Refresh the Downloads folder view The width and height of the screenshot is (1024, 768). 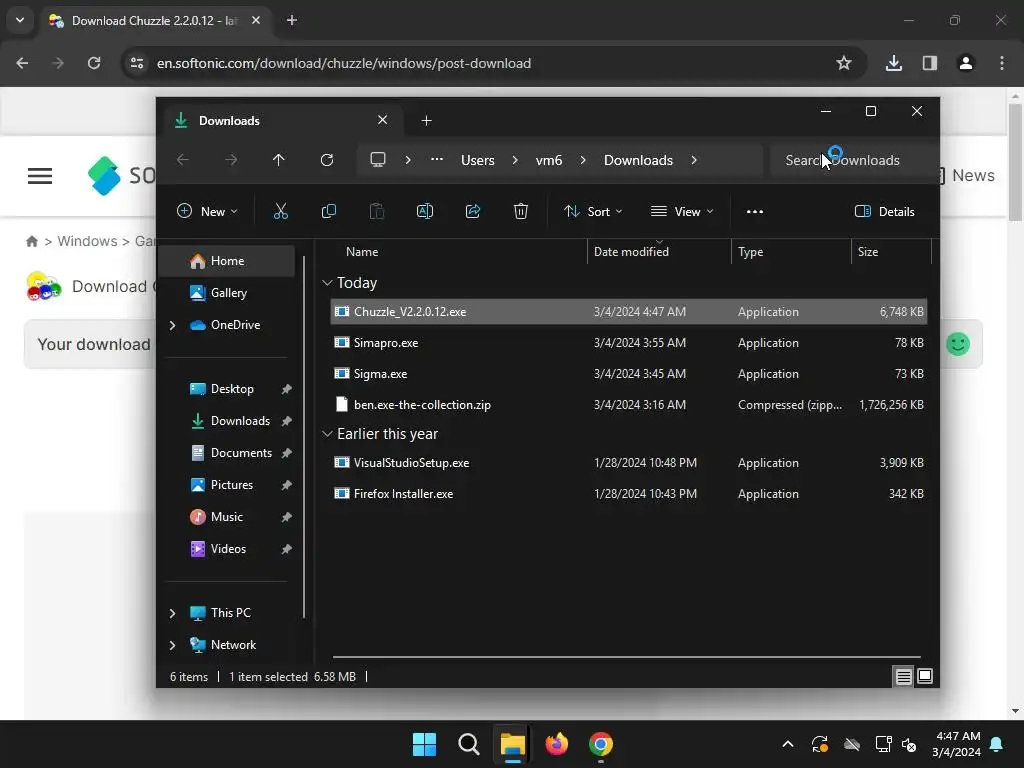tap(327, 160)
